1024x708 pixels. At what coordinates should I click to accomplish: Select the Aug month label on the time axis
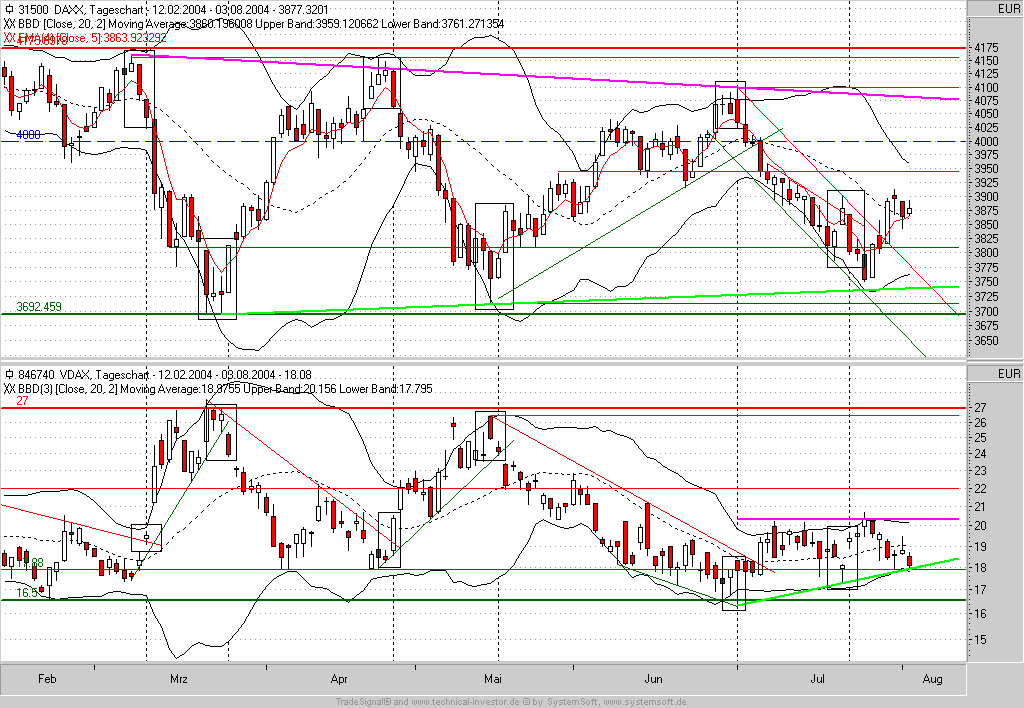pos(933,679)
